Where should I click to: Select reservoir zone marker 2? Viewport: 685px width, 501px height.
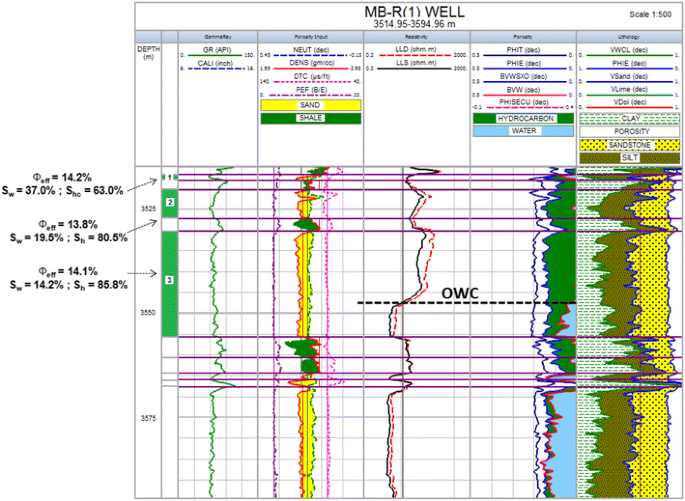click(x=170, y=202)
